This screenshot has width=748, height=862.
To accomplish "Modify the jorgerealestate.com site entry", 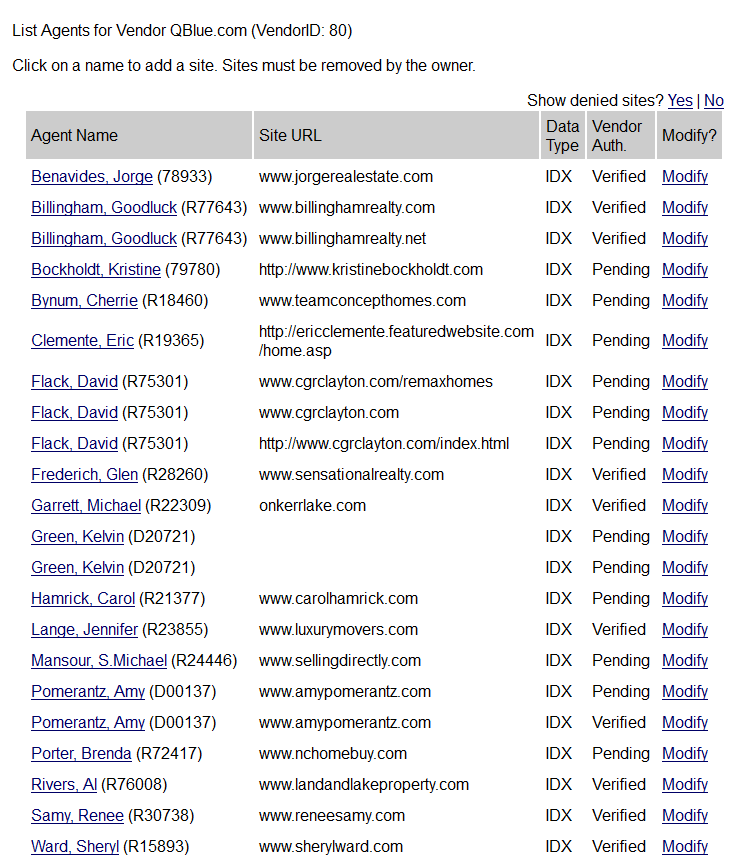I will [x=685, y=177].
